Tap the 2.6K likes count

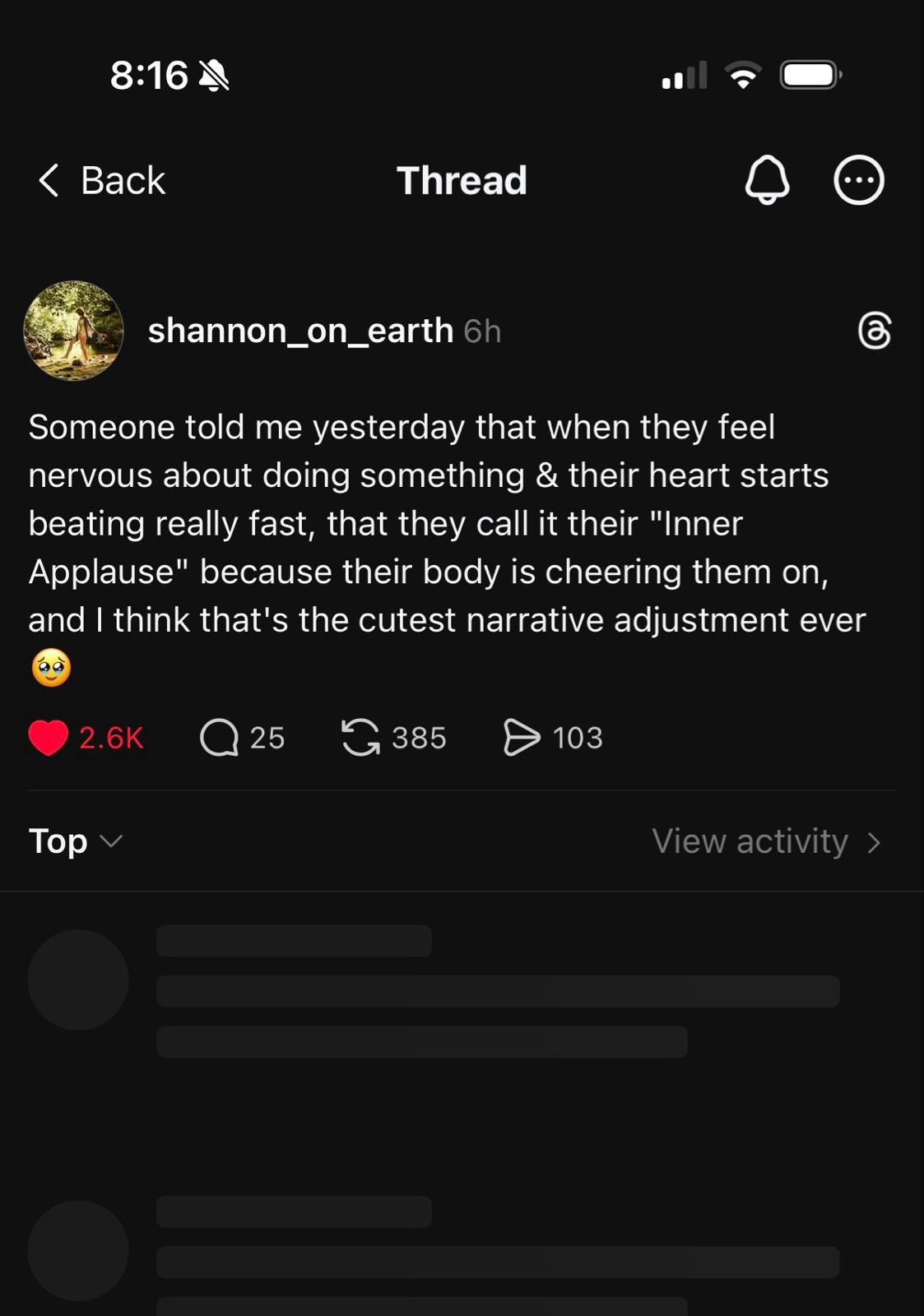click(111, 738)
